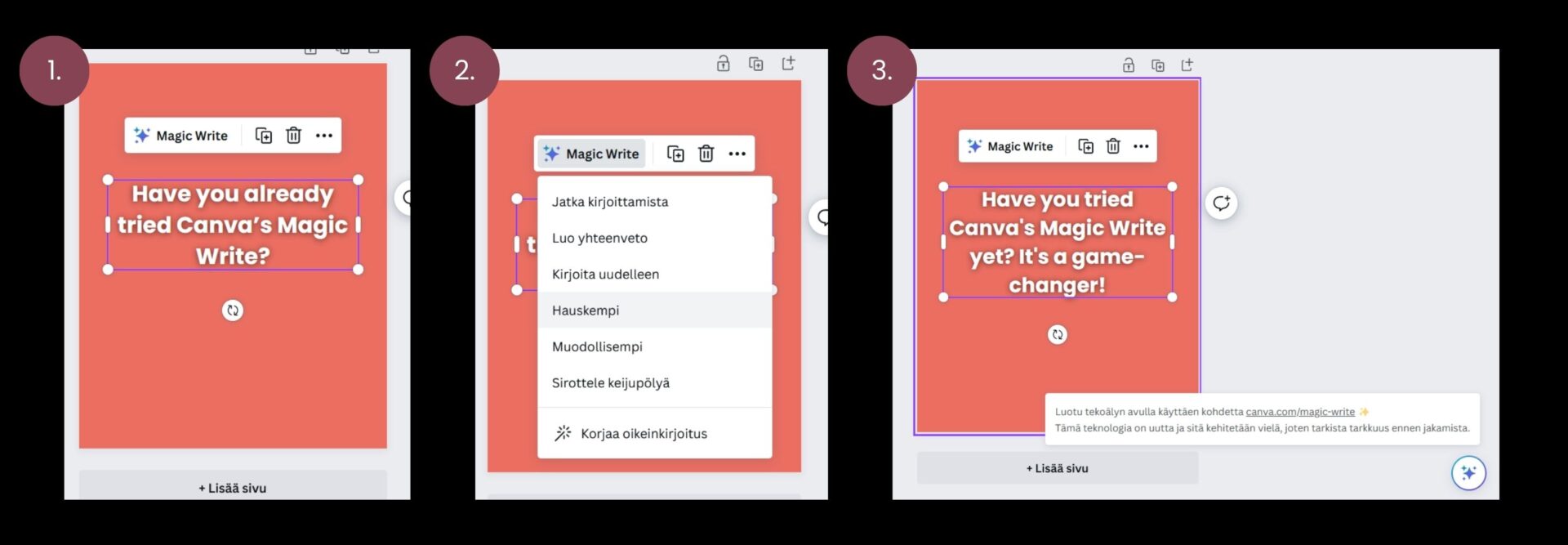
Task: Choose "Korjaa oikeinkirjoitus" option
Action: [x=644, y=434]
